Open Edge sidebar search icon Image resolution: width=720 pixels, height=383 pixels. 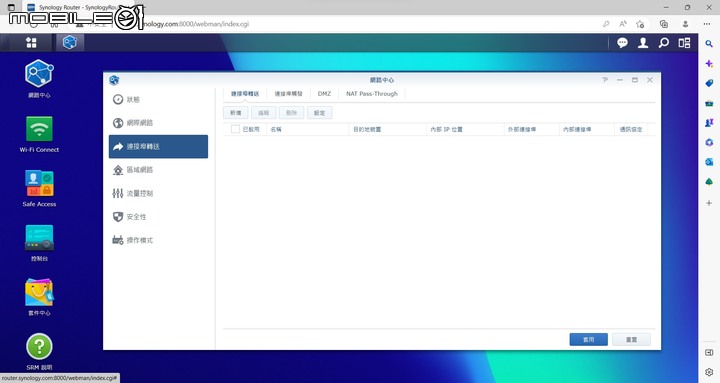tap(709, 44)
